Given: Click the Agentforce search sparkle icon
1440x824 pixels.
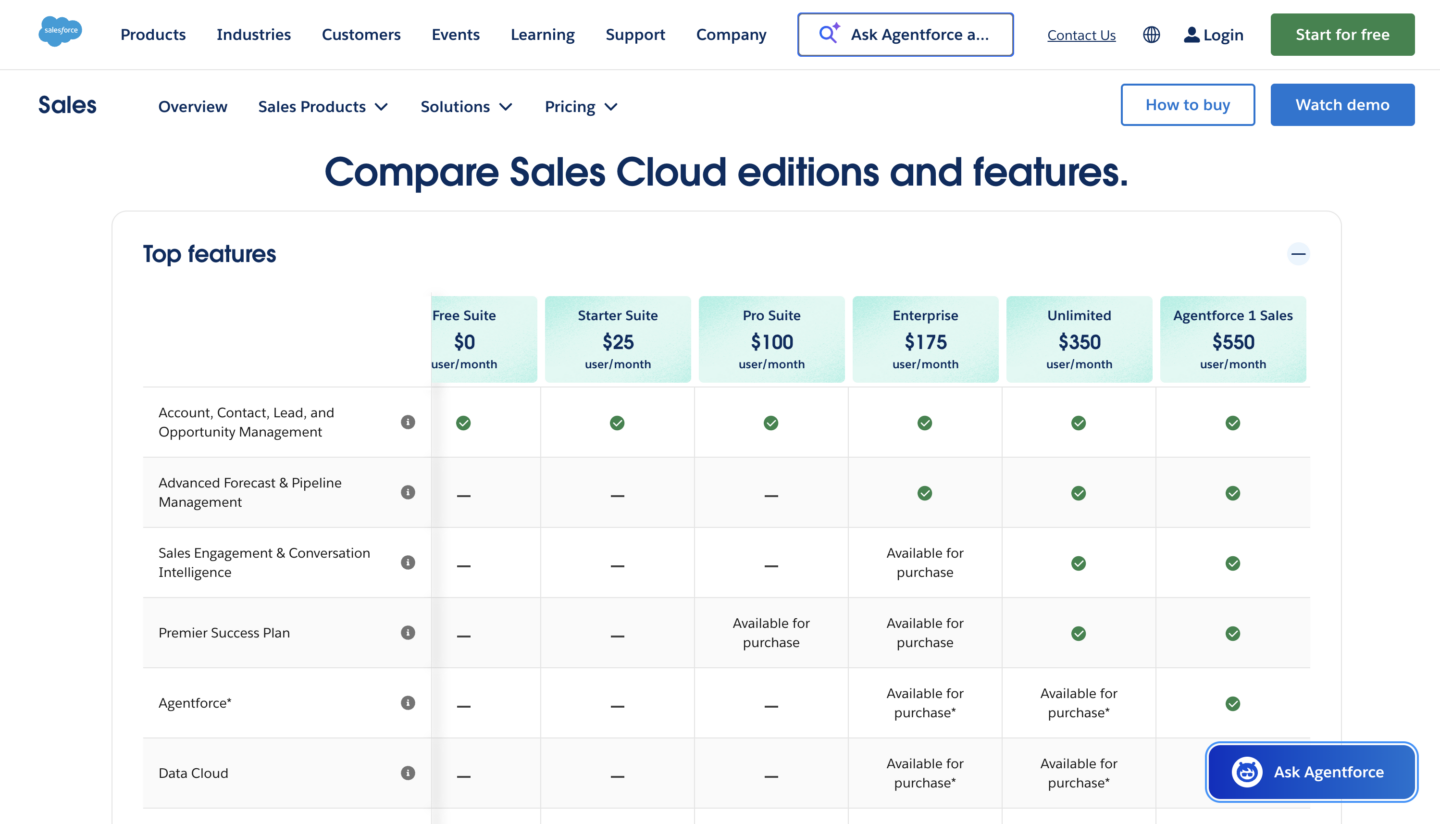Looking at the screenshot, I should (x=829, y=34).
